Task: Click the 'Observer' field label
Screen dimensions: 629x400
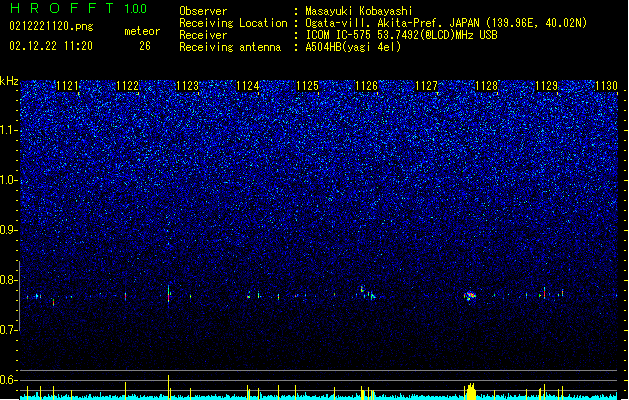Action: pyautogui.click(x=203, y=11)
